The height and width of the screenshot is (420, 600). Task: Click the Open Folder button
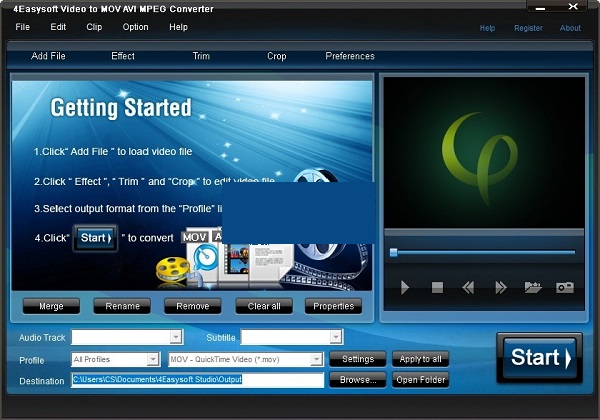(x=421, y=380)
